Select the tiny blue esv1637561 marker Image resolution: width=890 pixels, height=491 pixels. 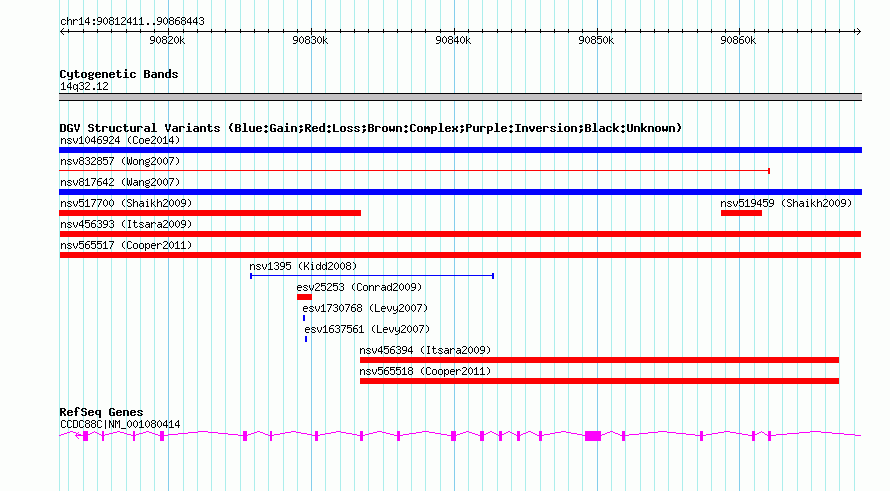point(306,339)
